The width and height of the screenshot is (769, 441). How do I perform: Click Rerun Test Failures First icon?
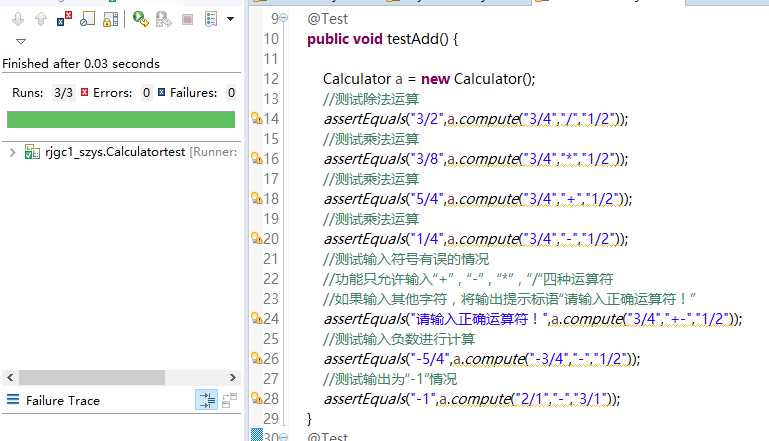point(163,19)
